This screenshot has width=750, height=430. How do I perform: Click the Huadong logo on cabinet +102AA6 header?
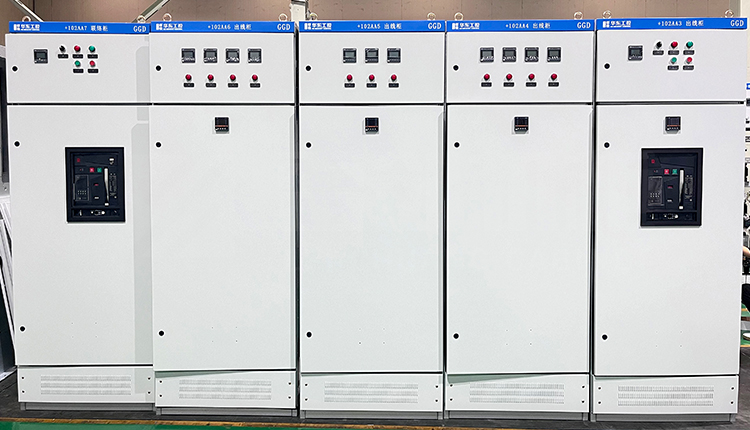[x=165, y=27]
